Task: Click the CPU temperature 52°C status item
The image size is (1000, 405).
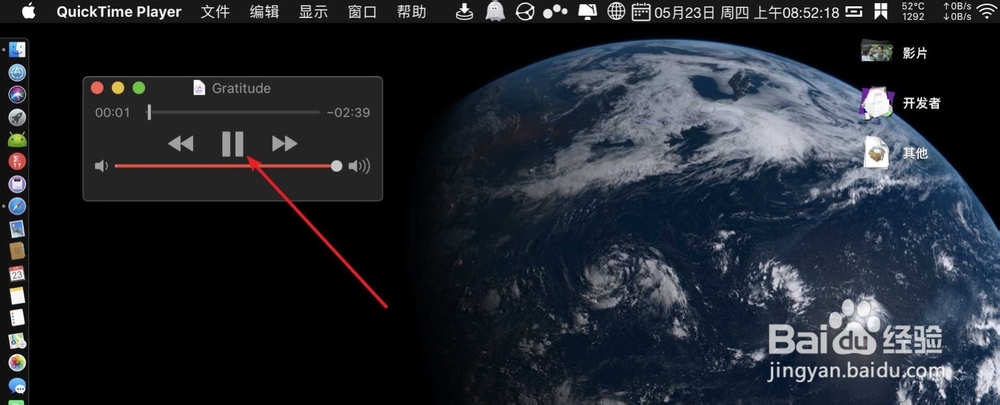Action: click(913, 11)
